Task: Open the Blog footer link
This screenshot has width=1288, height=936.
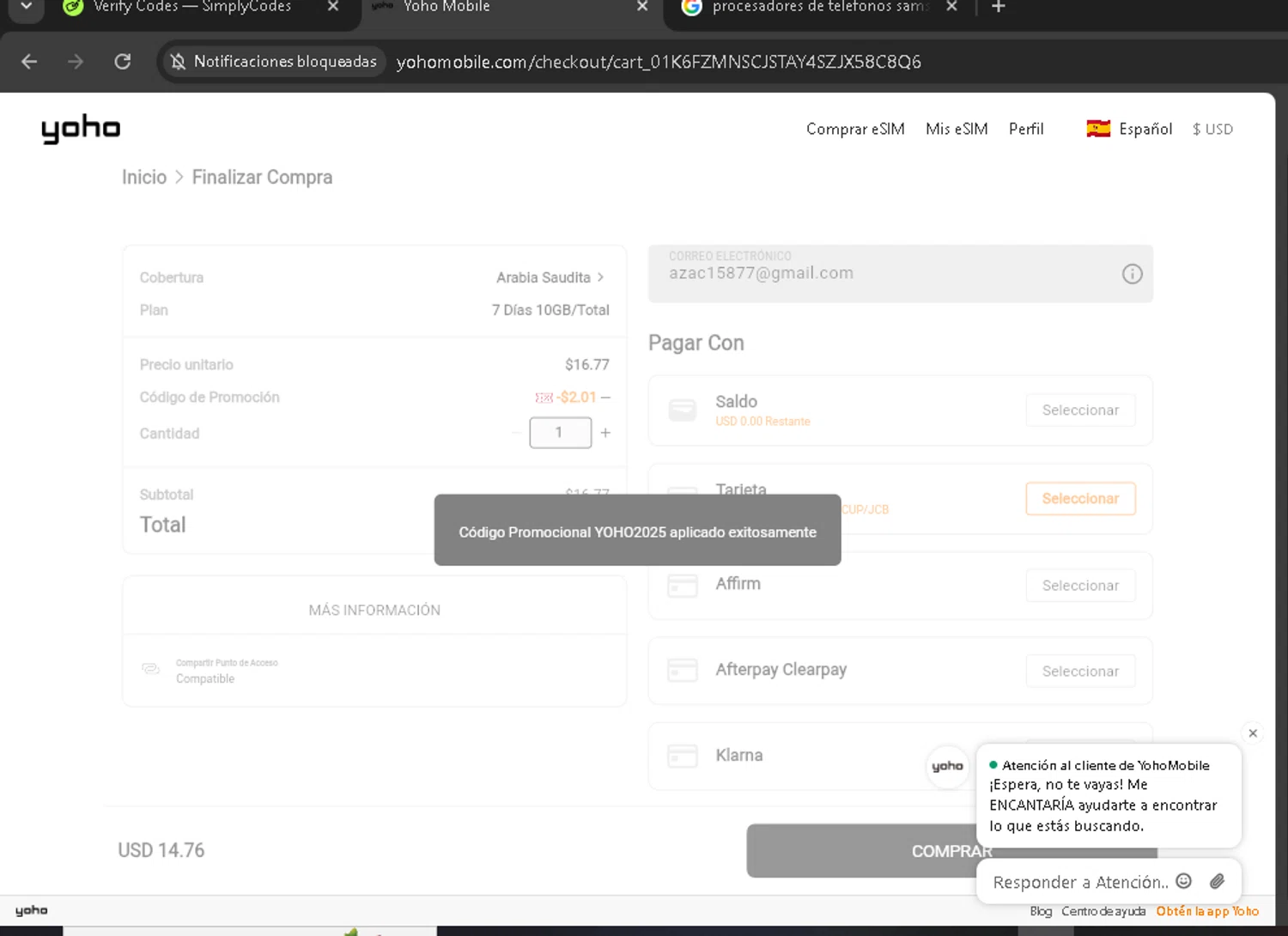Action: pyautogui.click(x=1041, y=911)
